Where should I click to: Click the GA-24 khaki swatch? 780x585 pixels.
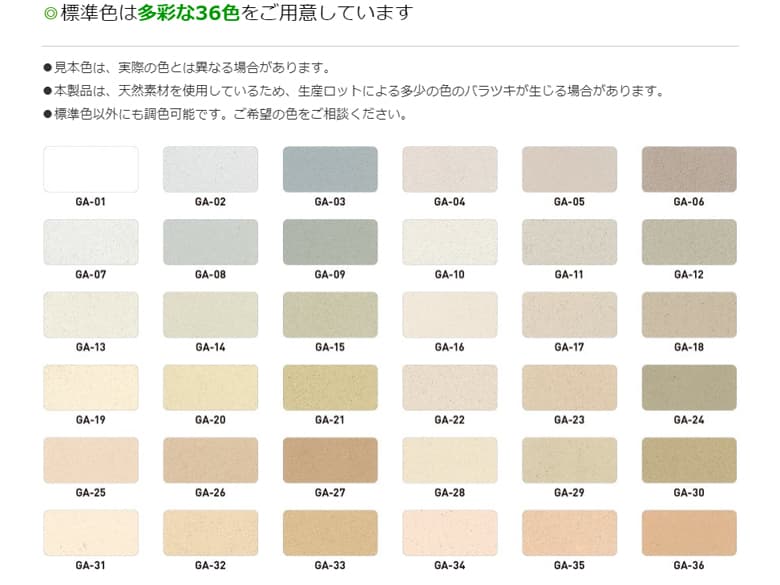(x=688, y=387)
